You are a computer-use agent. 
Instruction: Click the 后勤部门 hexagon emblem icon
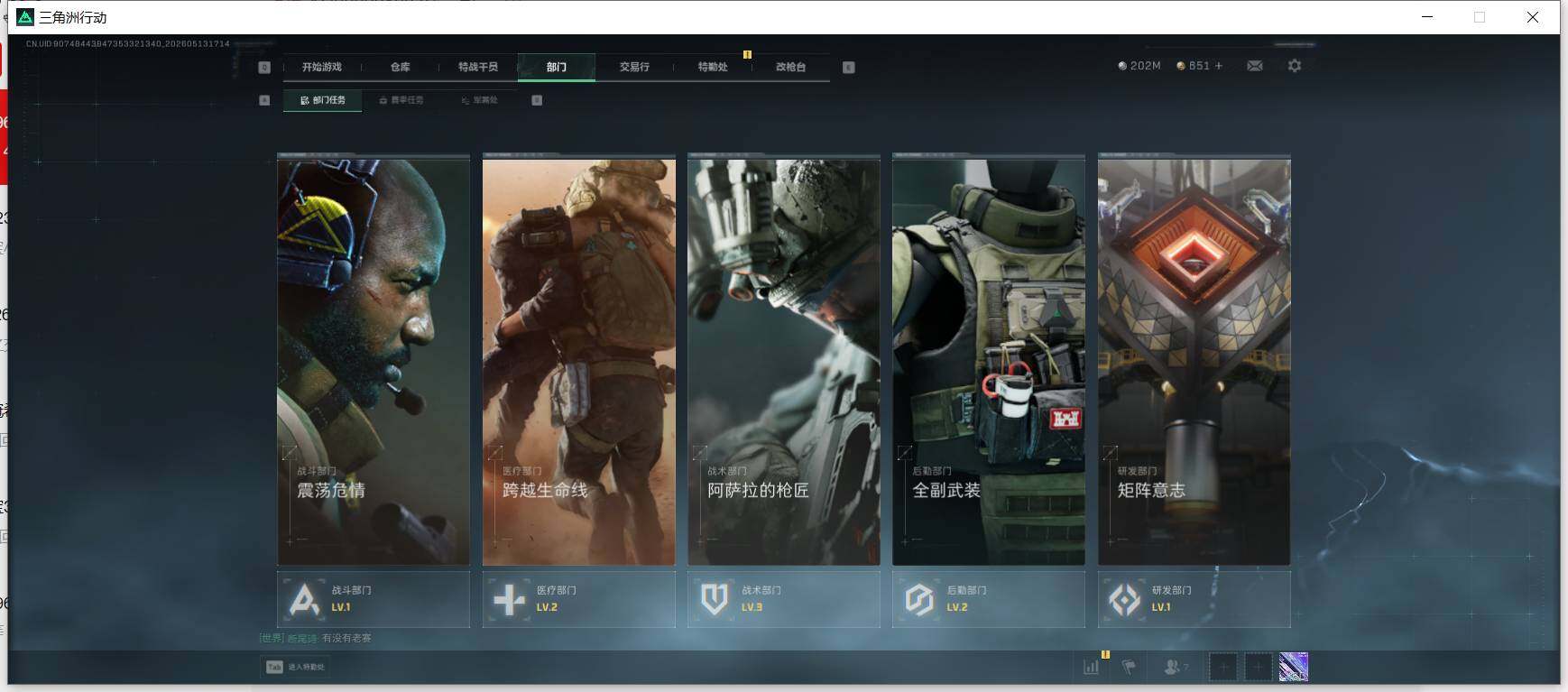919,599
